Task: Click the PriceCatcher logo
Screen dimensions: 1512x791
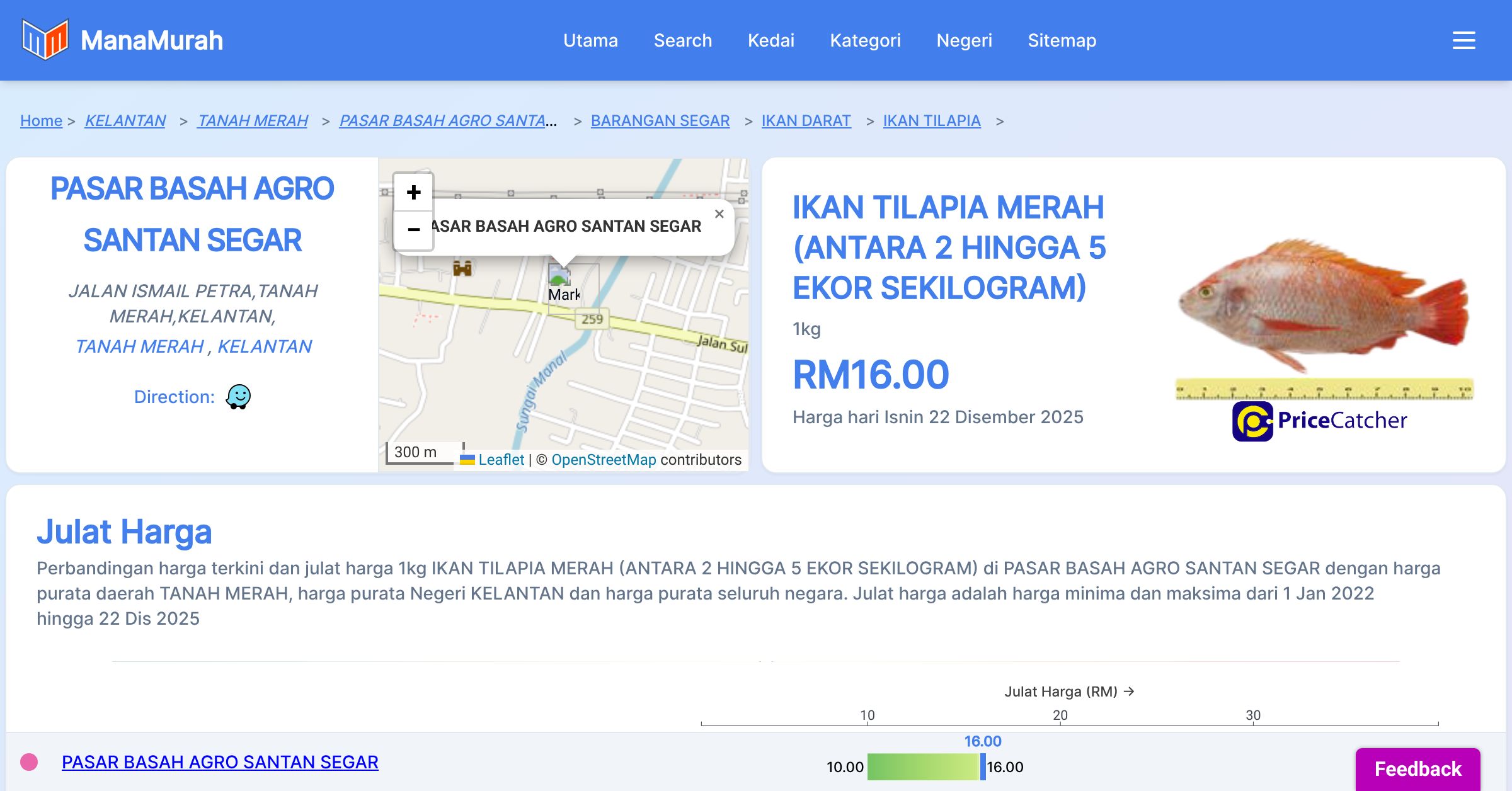Action: point(1319,421)
